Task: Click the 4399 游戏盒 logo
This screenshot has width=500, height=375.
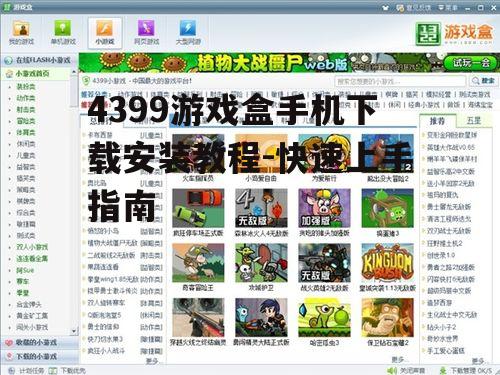Action: click(x=454, y=34)
